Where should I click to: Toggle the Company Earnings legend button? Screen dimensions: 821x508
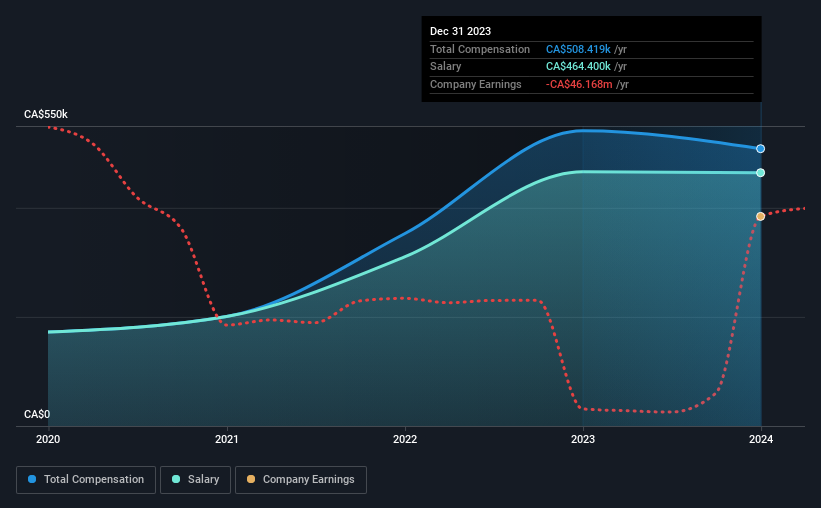[301, 480]
